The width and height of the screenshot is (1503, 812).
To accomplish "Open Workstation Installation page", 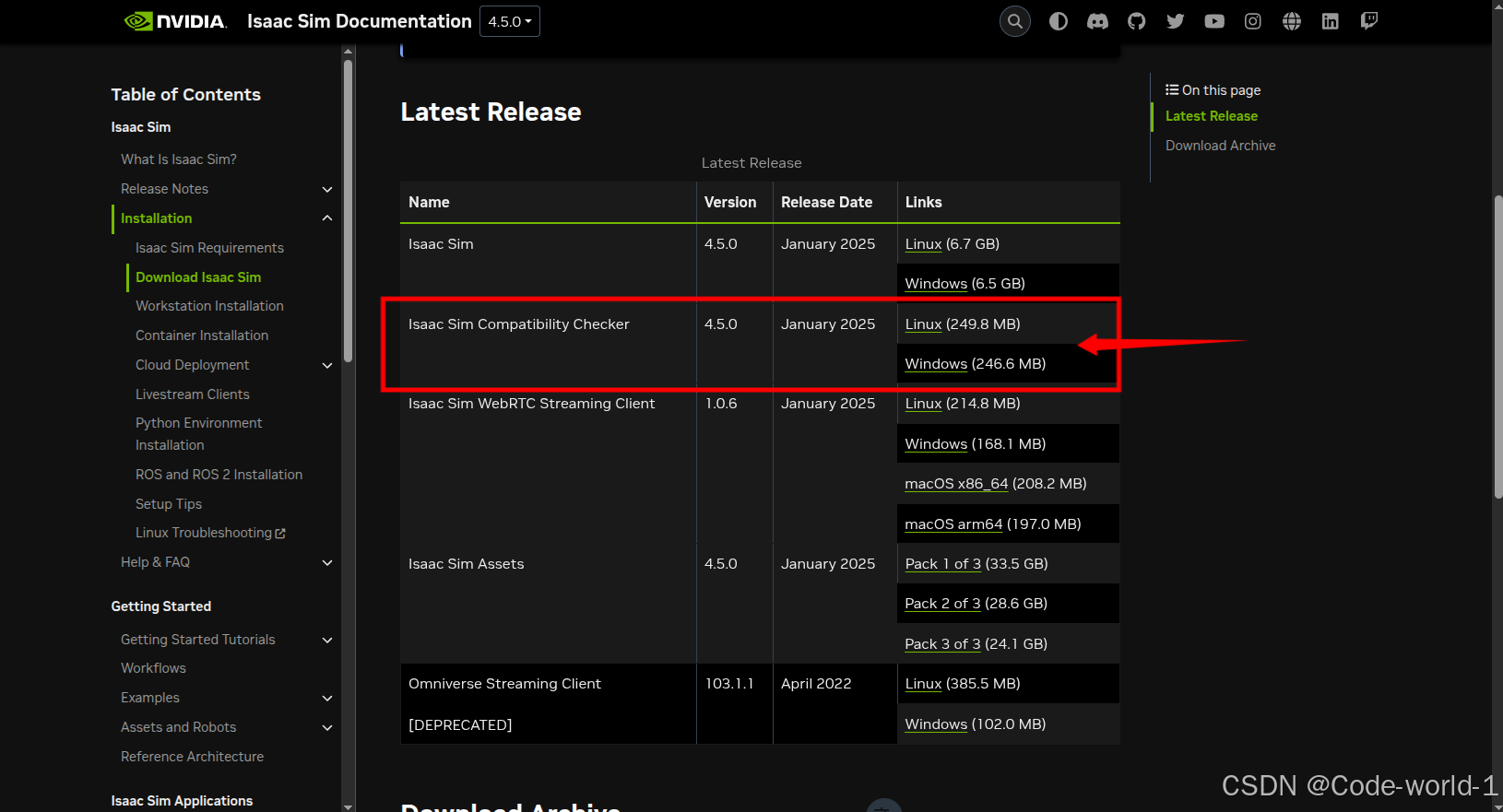I will coord(209,306).
